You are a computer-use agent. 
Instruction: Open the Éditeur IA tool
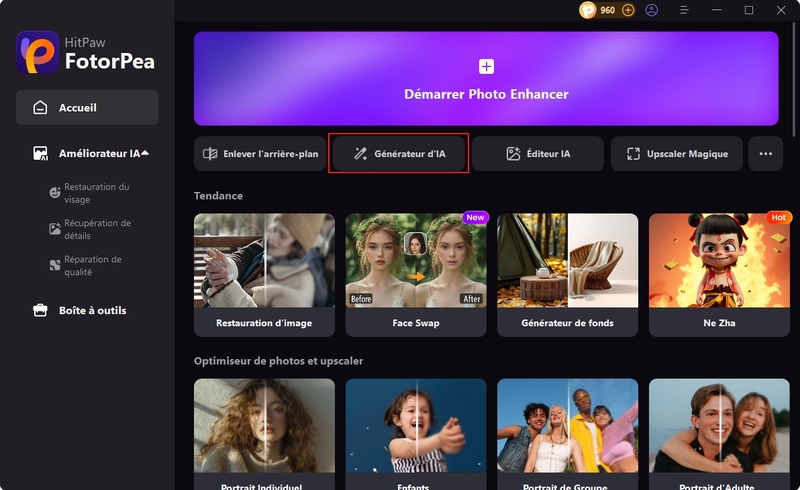tap(538, 154)
